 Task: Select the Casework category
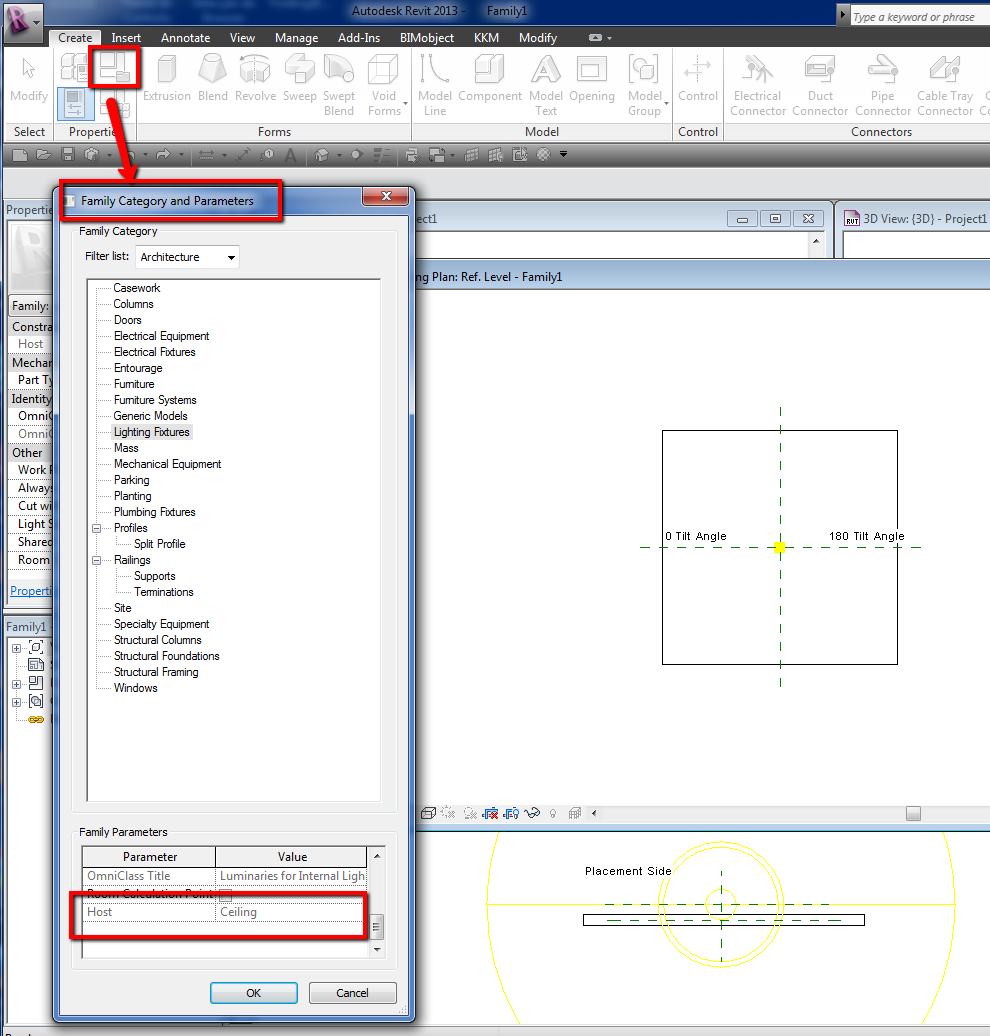[x=137, y=288]
